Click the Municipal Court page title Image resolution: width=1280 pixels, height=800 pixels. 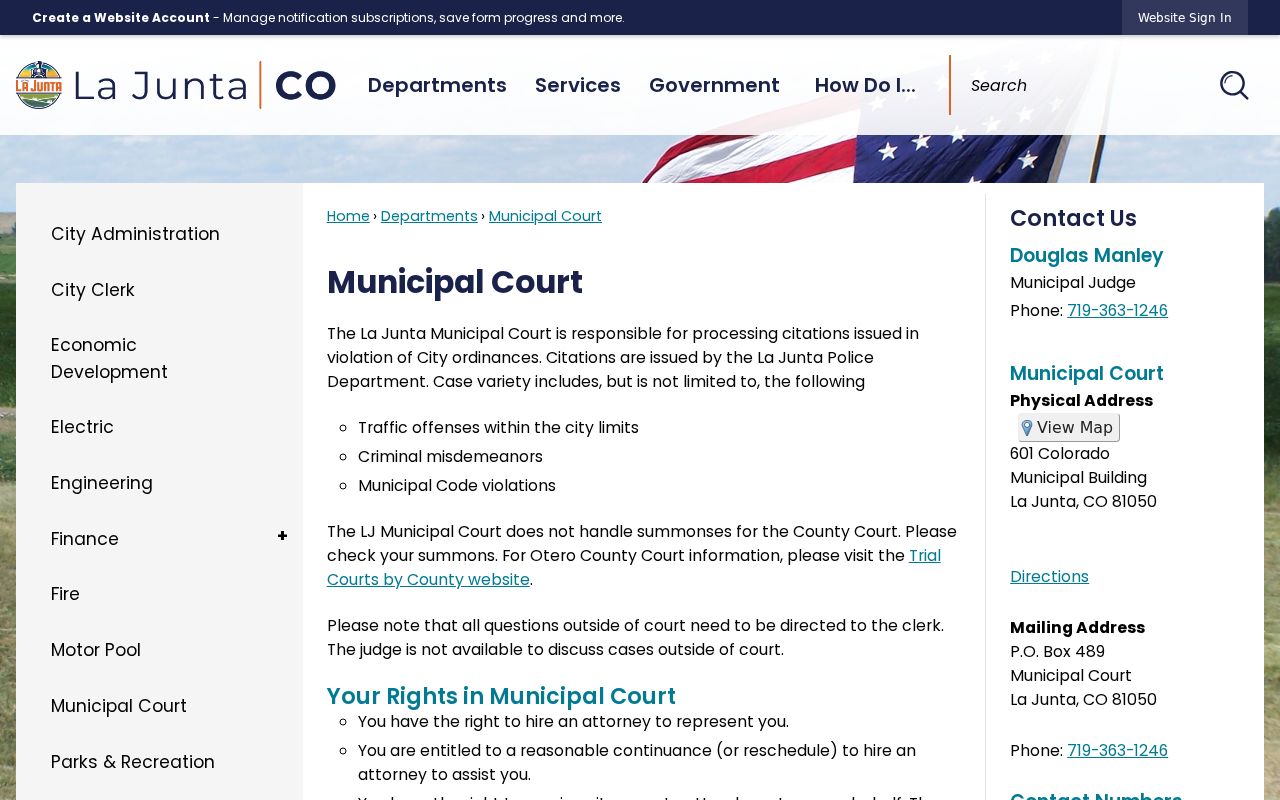coord(455,283)
